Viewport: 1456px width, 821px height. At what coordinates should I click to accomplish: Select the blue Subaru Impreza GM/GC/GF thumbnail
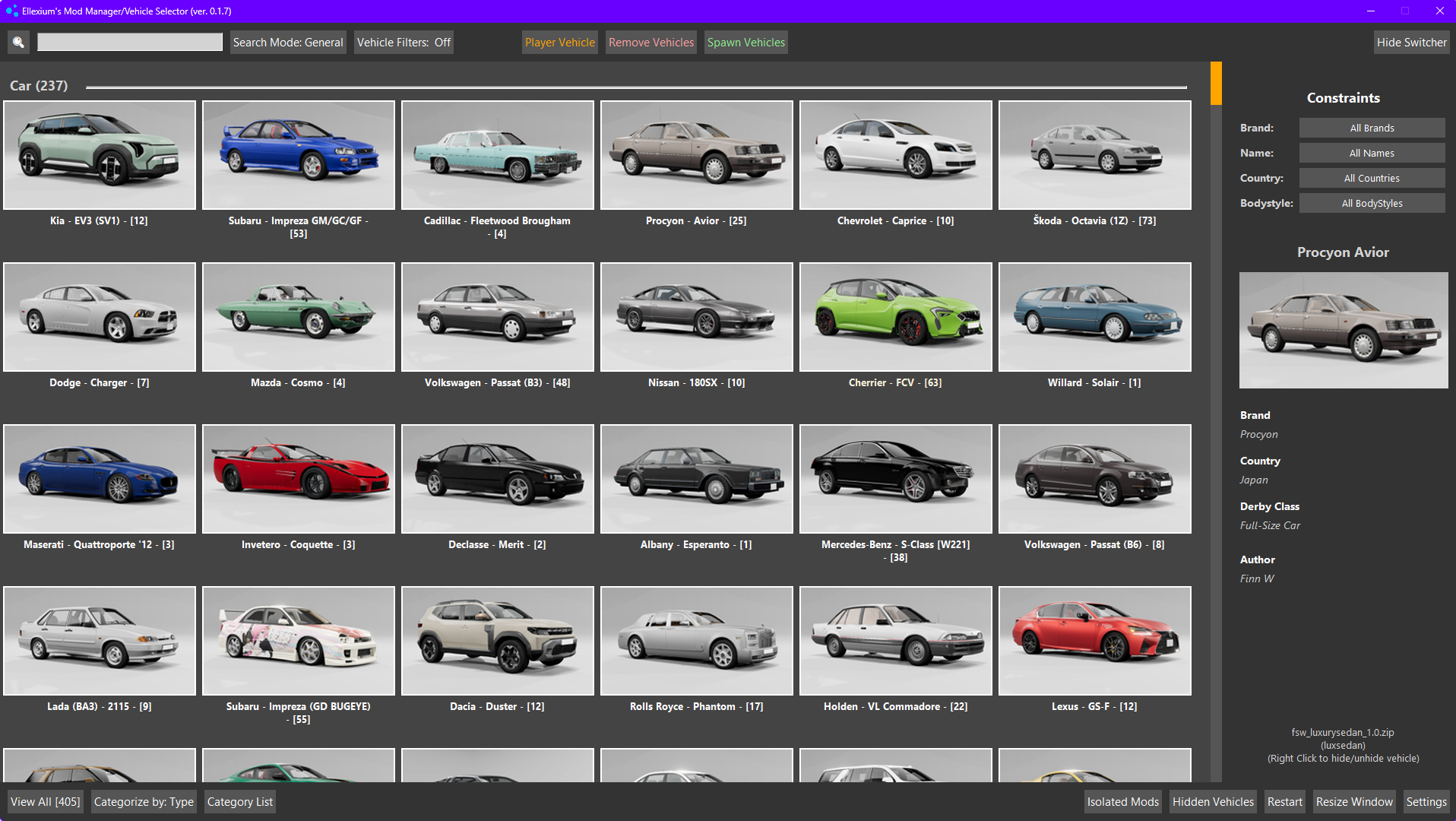click(299, 155)
